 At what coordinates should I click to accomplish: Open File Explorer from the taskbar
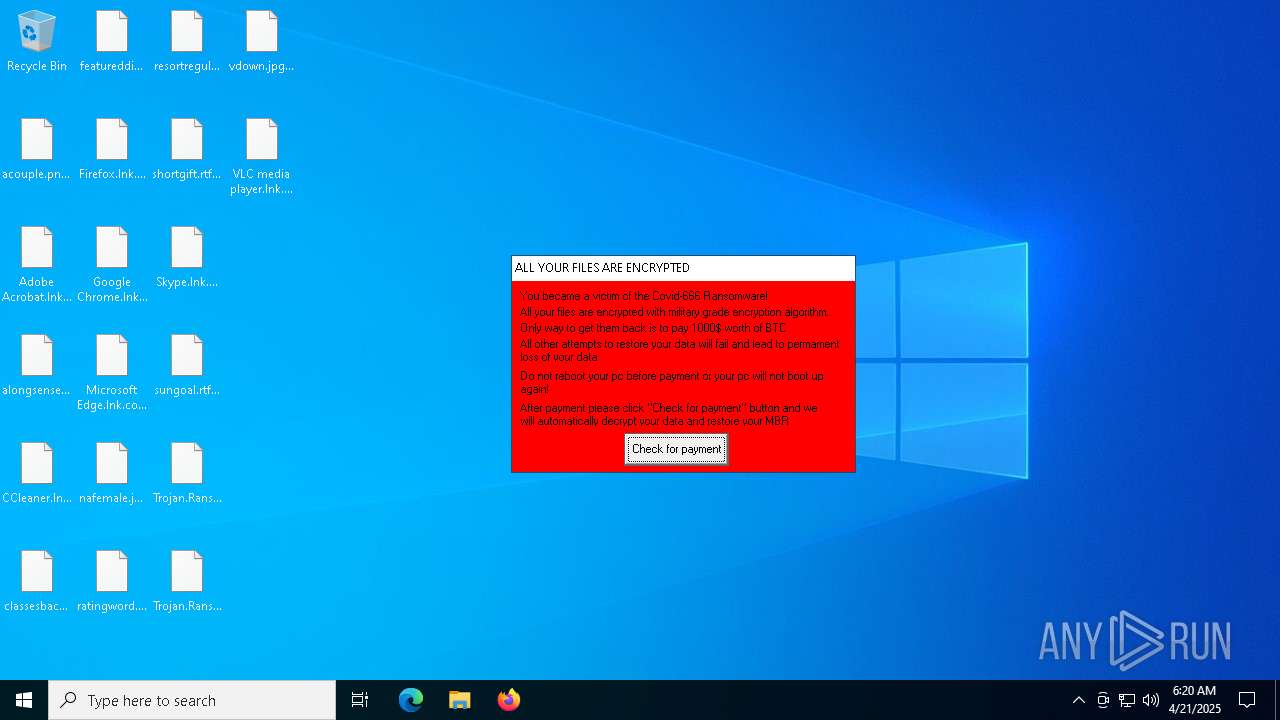460,700
